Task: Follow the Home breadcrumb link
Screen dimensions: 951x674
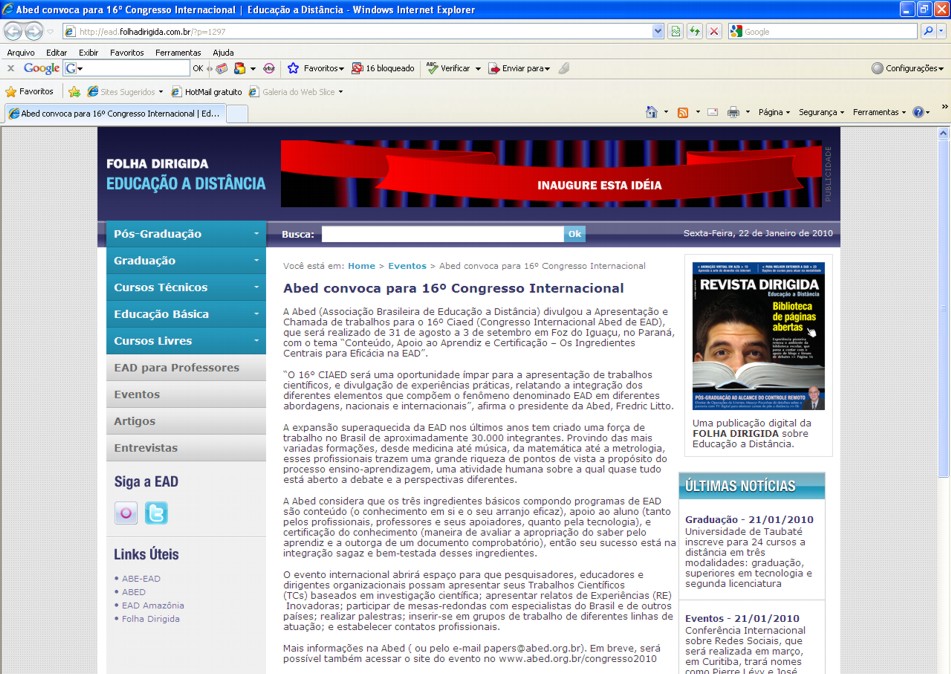Action: click(361, 266)
